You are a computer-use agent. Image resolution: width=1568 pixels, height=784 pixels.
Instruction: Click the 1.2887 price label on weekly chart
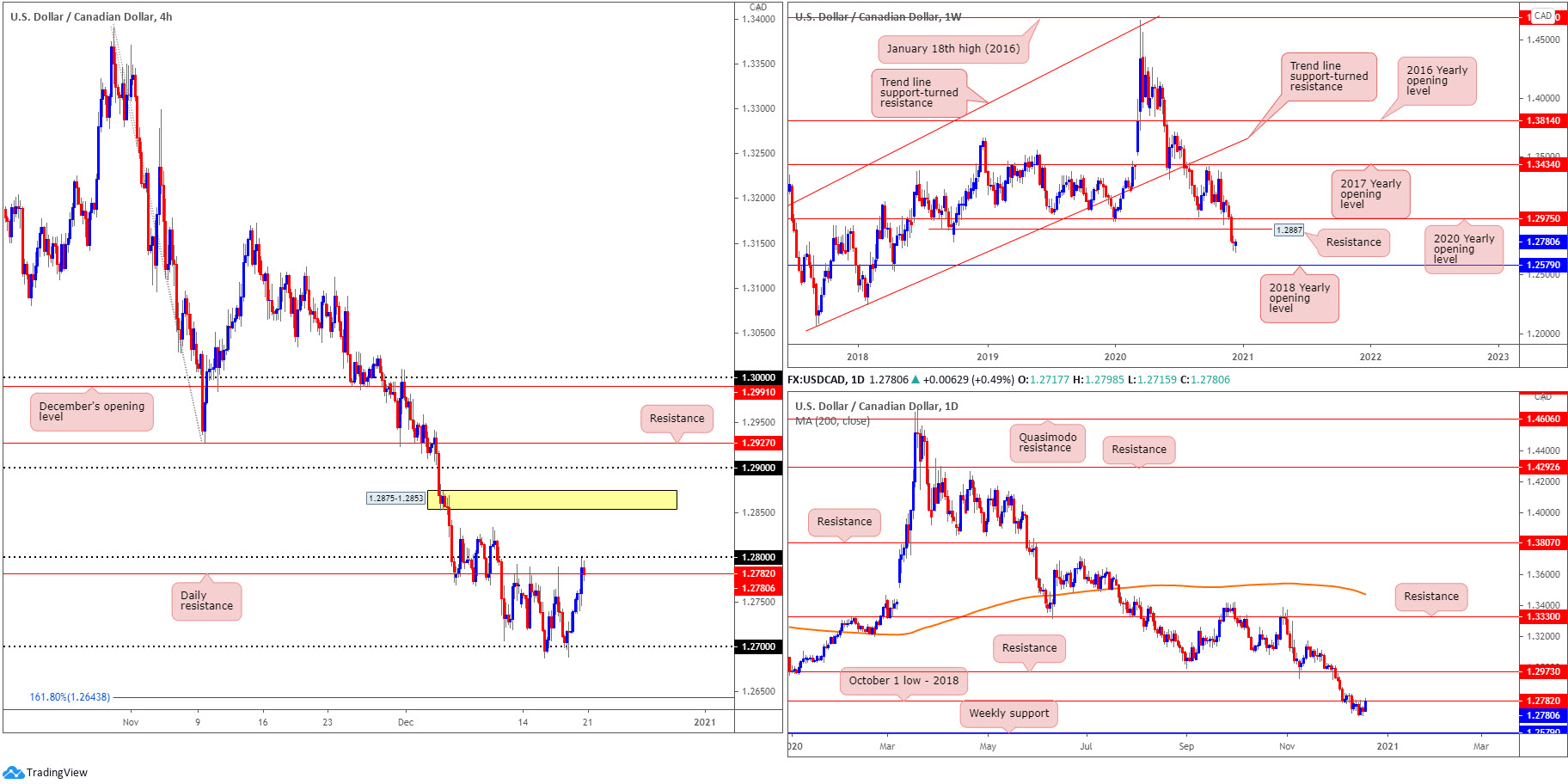[1289, 230]
